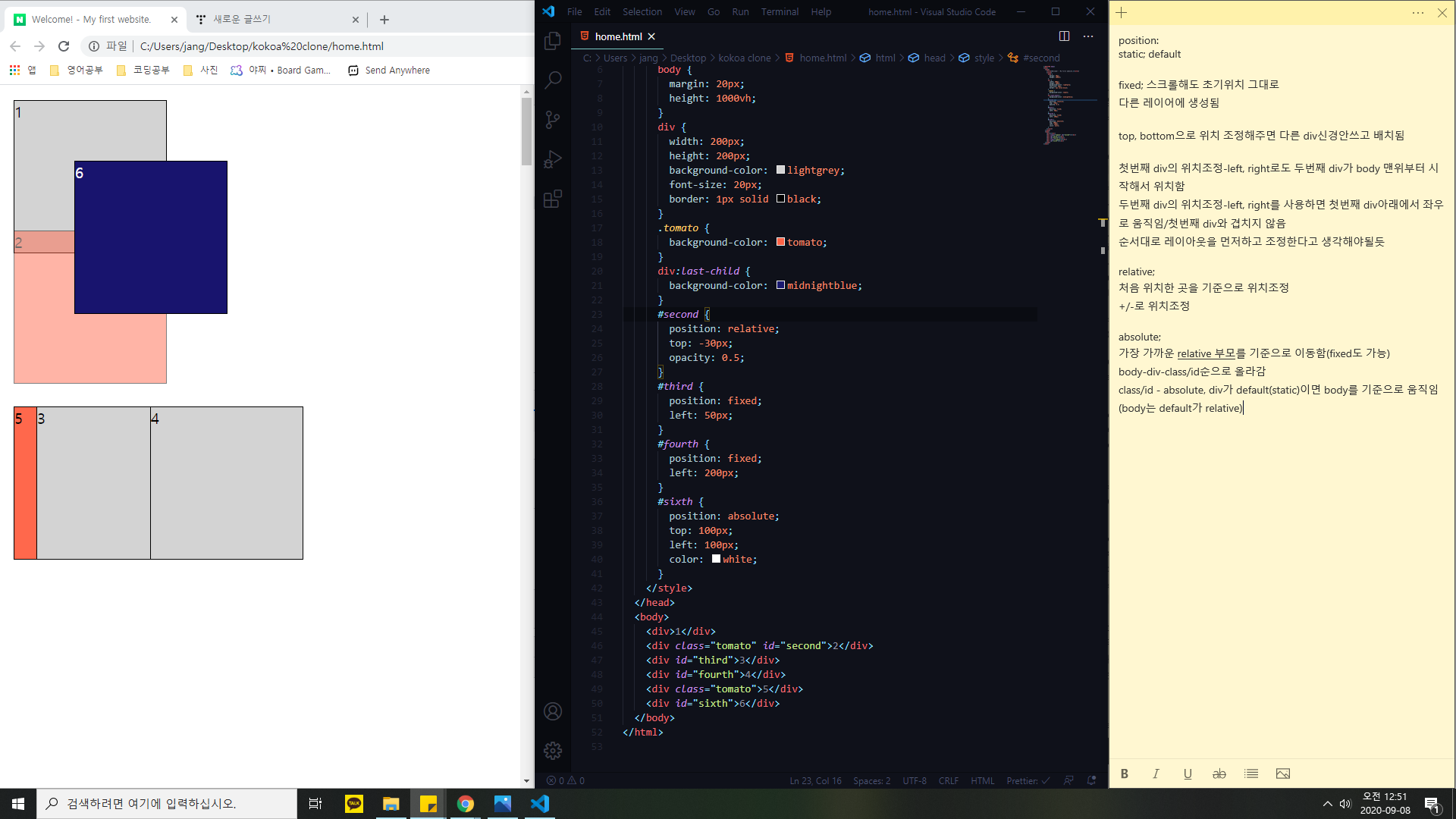Click the Manage gear icon in VS Code
The image size is (1456, 819).
(x=553, y=750)
